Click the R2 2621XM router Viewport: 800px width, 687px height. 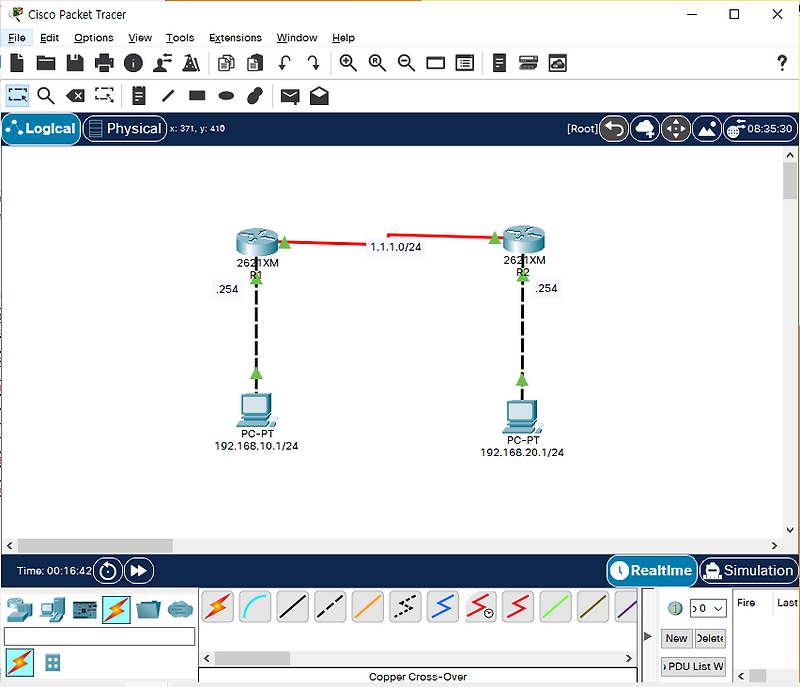(523, 239)
